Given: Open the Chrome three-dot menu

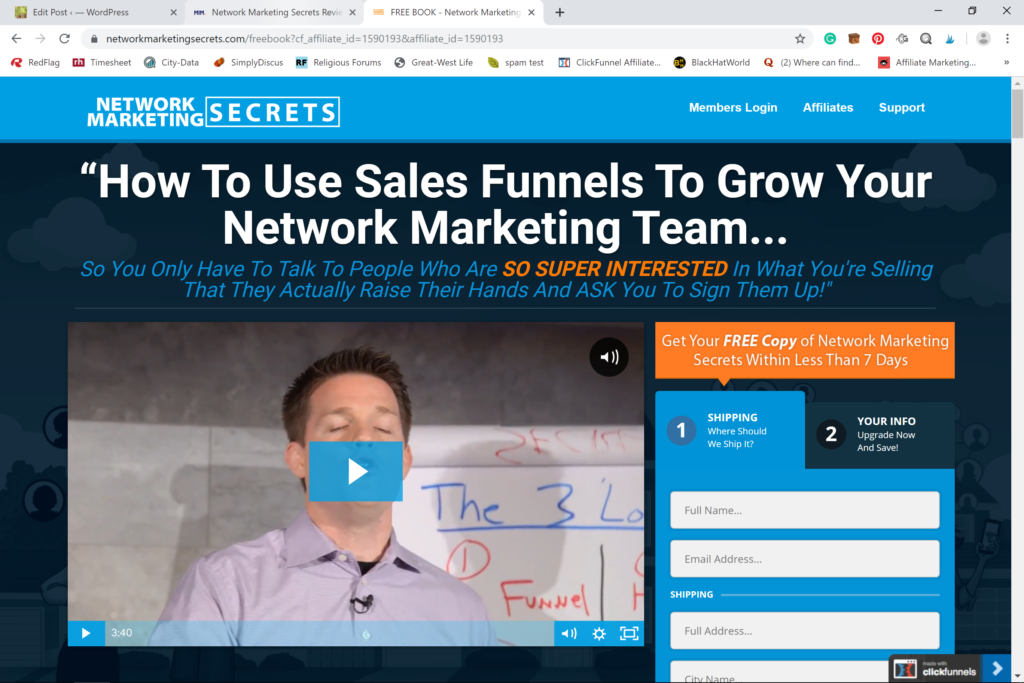Looking at the screenshot, I should 1008,39.
